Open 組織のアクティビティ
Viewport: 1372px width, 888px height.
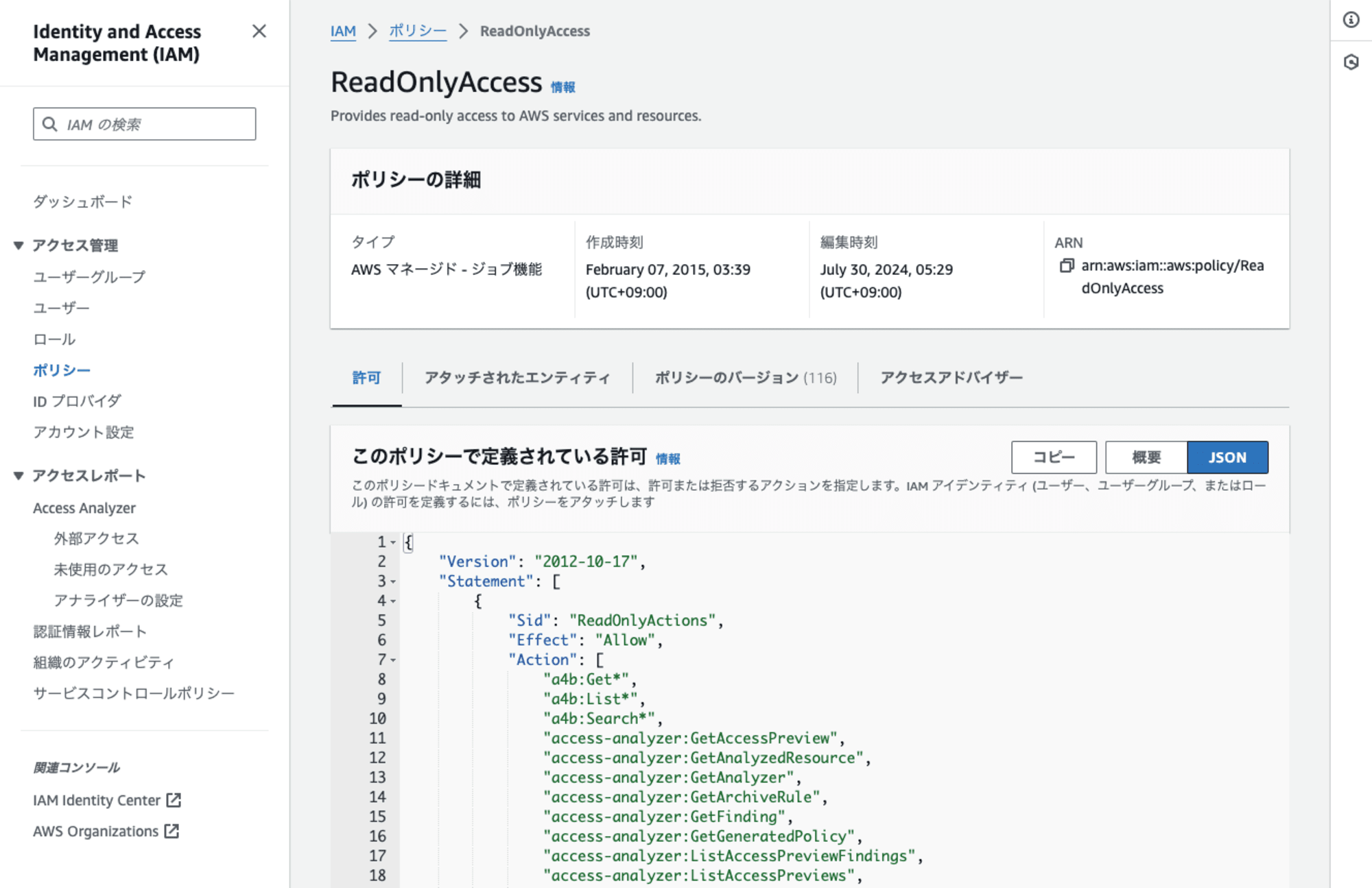(104, 662)
